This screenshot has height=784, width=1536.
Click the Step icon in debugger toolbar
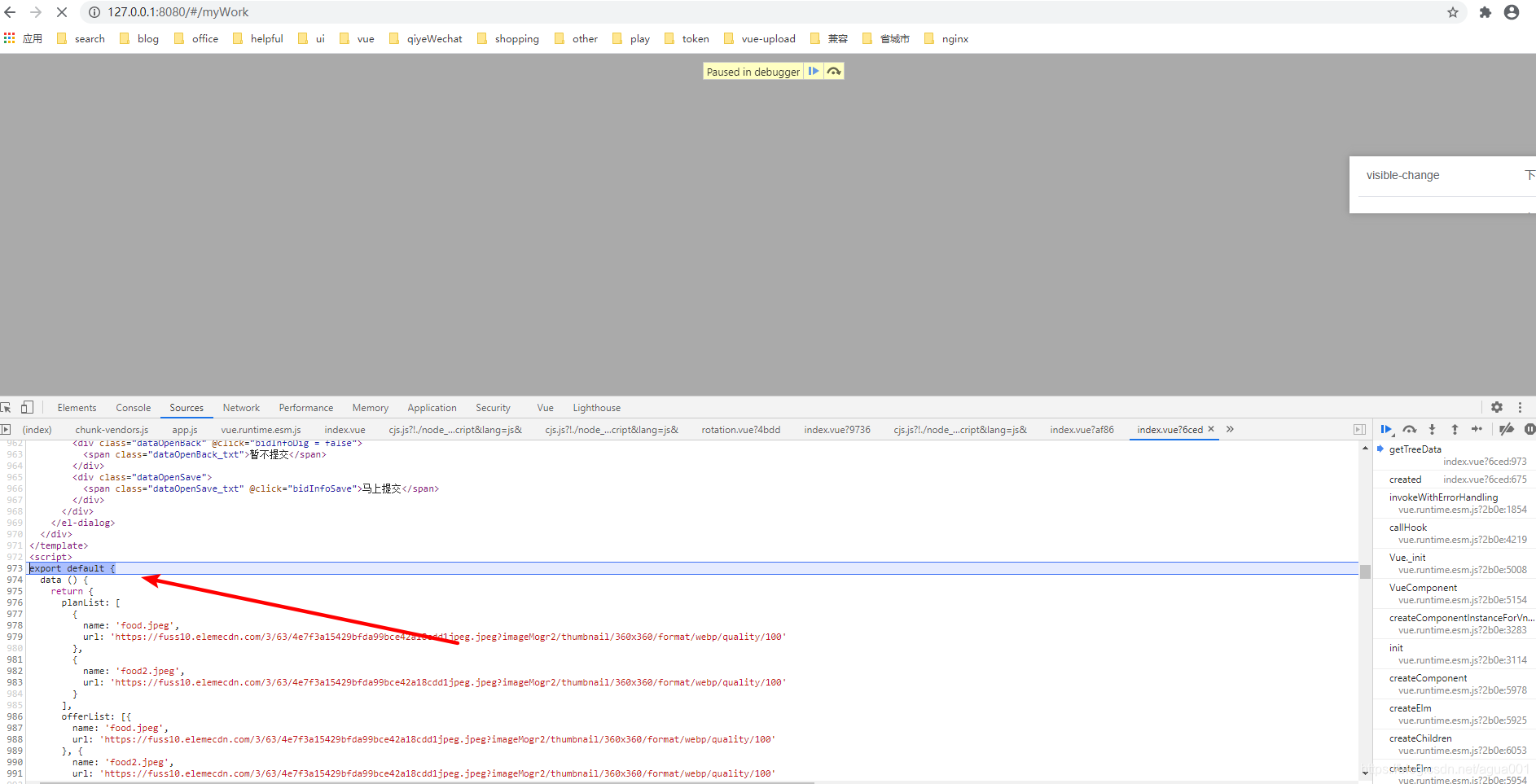[x=1477, y=429]
